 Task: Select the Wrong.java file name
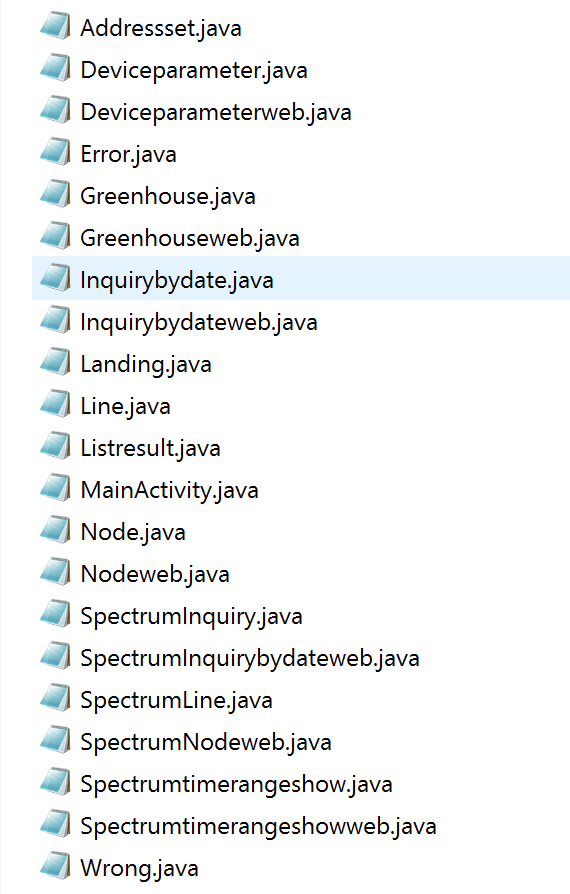[140, 868]
